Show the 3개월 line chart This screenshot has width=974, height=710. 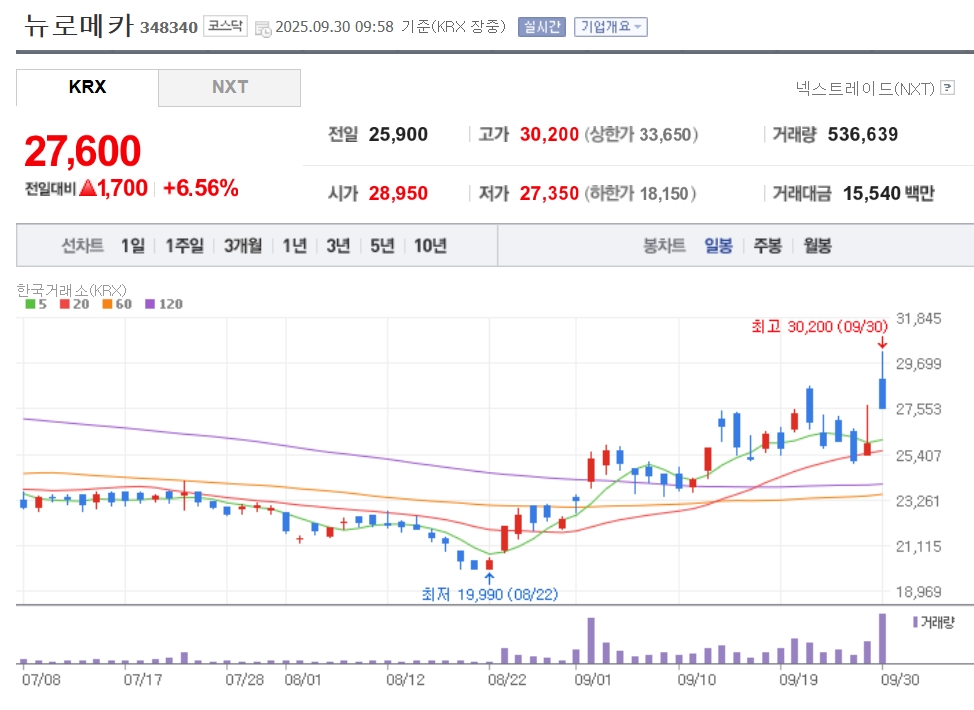[242, 245]
